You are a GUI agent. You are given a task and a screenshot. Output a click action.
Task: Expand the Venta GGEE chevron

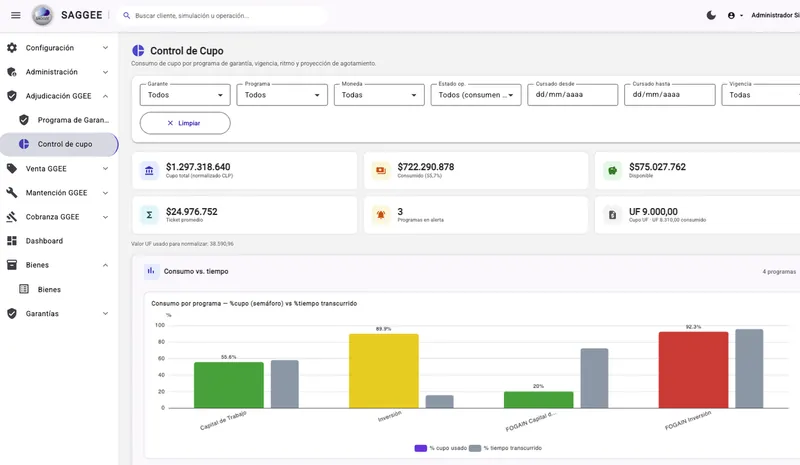coord(105,168)
